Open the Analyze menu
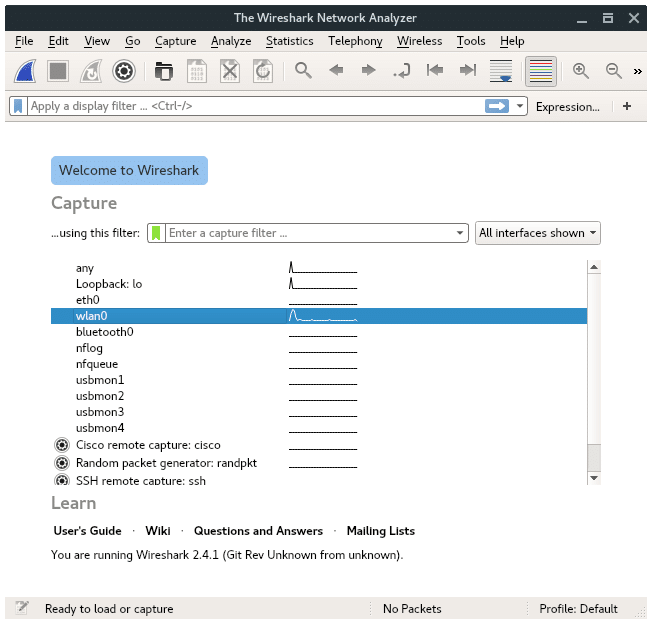Screen dimensions: 656x628 click(231, 41)
